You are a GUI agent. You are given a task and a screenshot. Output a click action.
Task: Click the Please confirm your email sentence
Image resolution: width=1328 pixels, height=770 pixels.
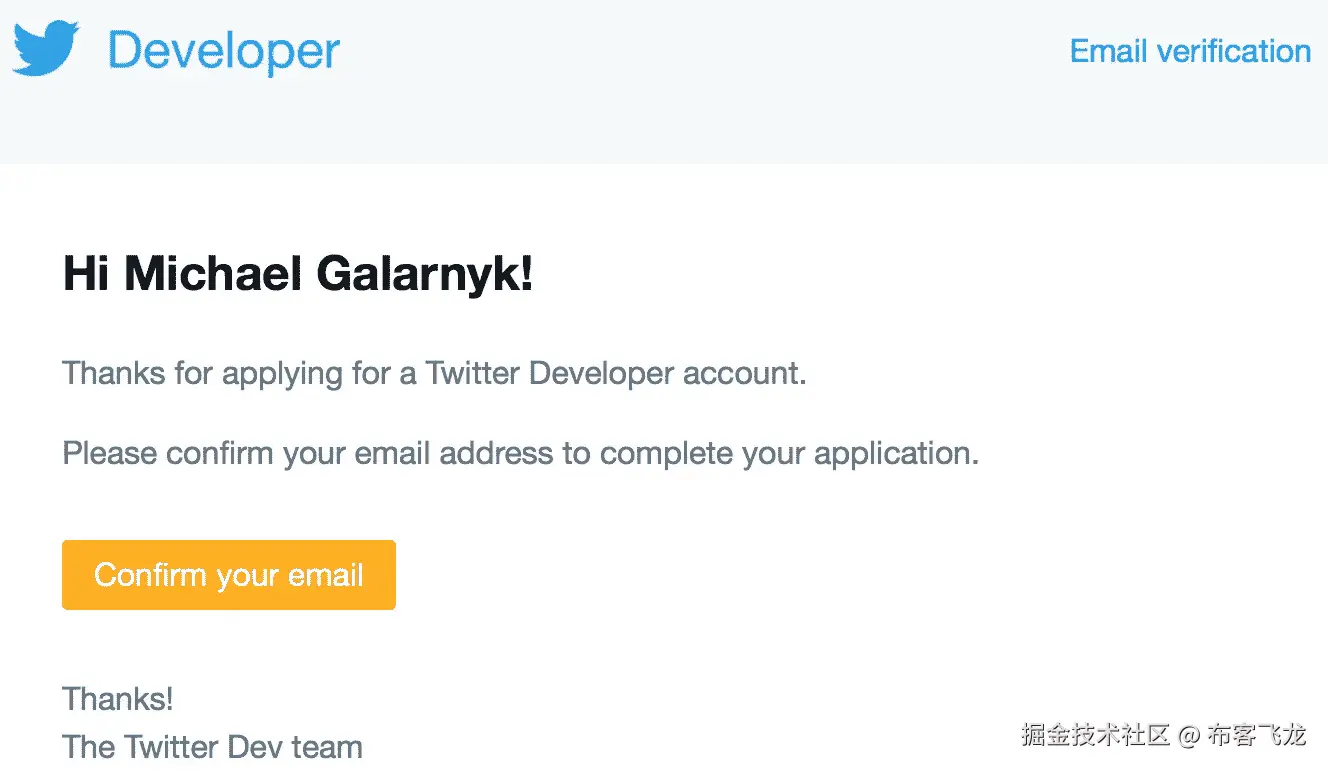pyautogui.click(x=520, y=454)
